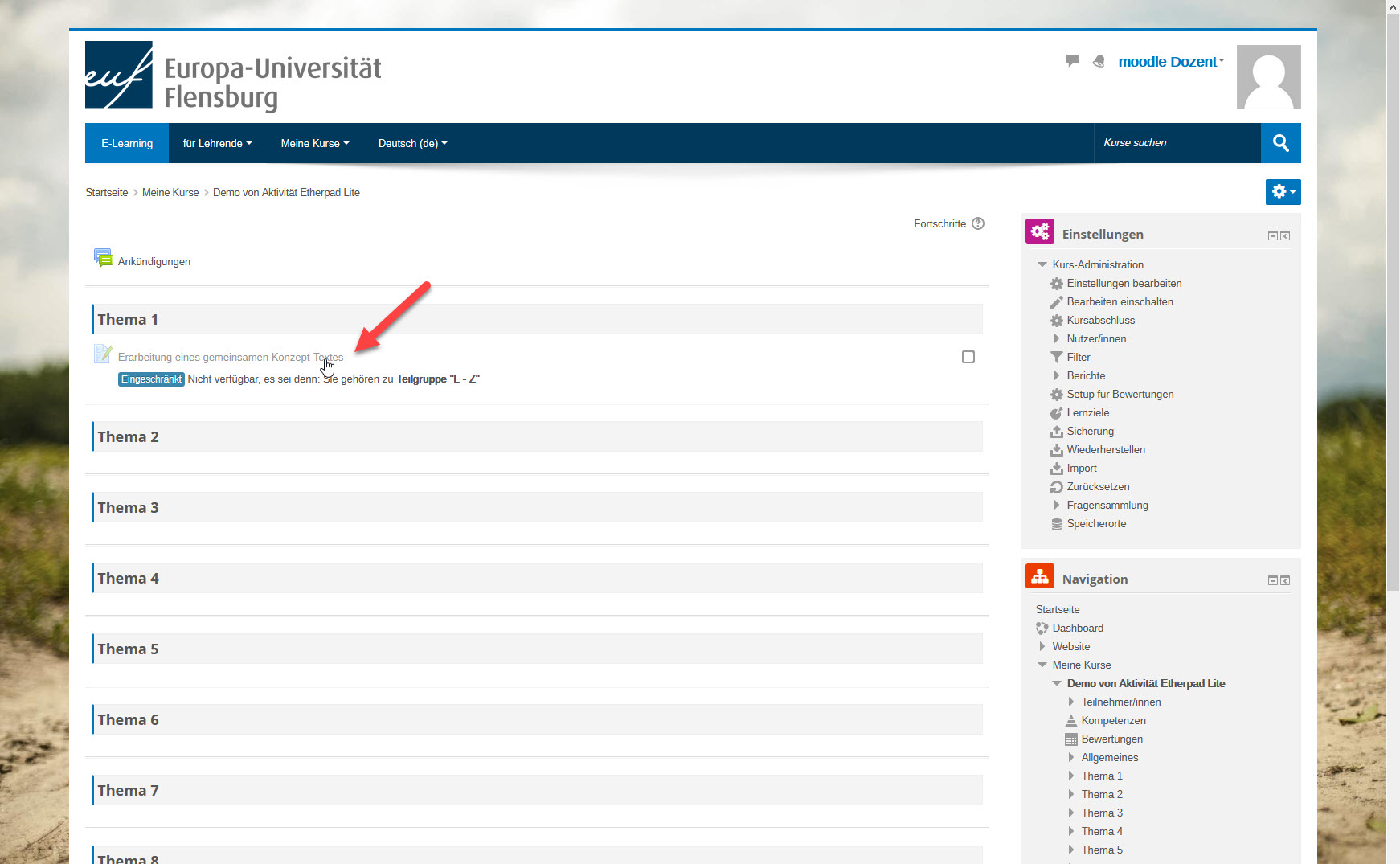Expand the Nutzer/innen tree node
Viewport: 1400px width, 864px height.
click(x=1057, y=339)
